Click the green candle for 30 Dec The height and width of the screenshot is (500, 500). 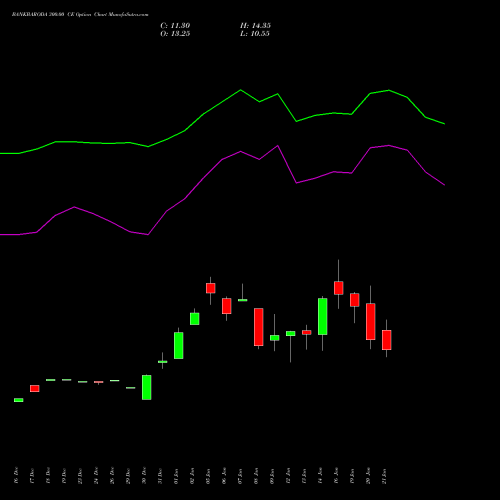pyautogui.click(x=147, y=387)
